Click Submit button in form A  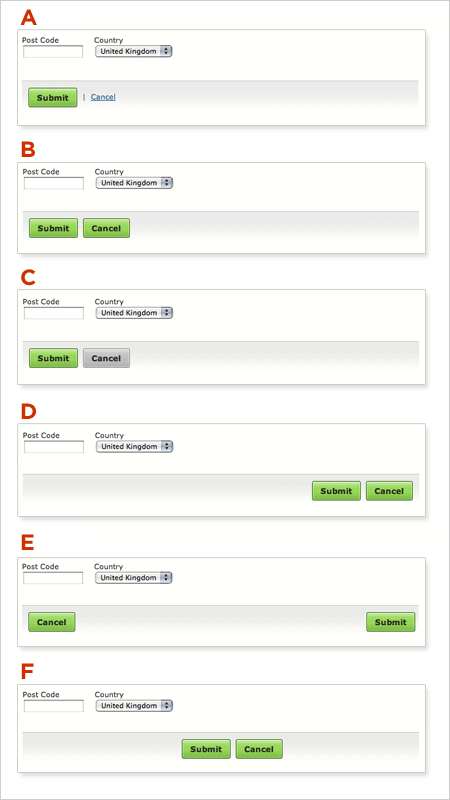53,97
